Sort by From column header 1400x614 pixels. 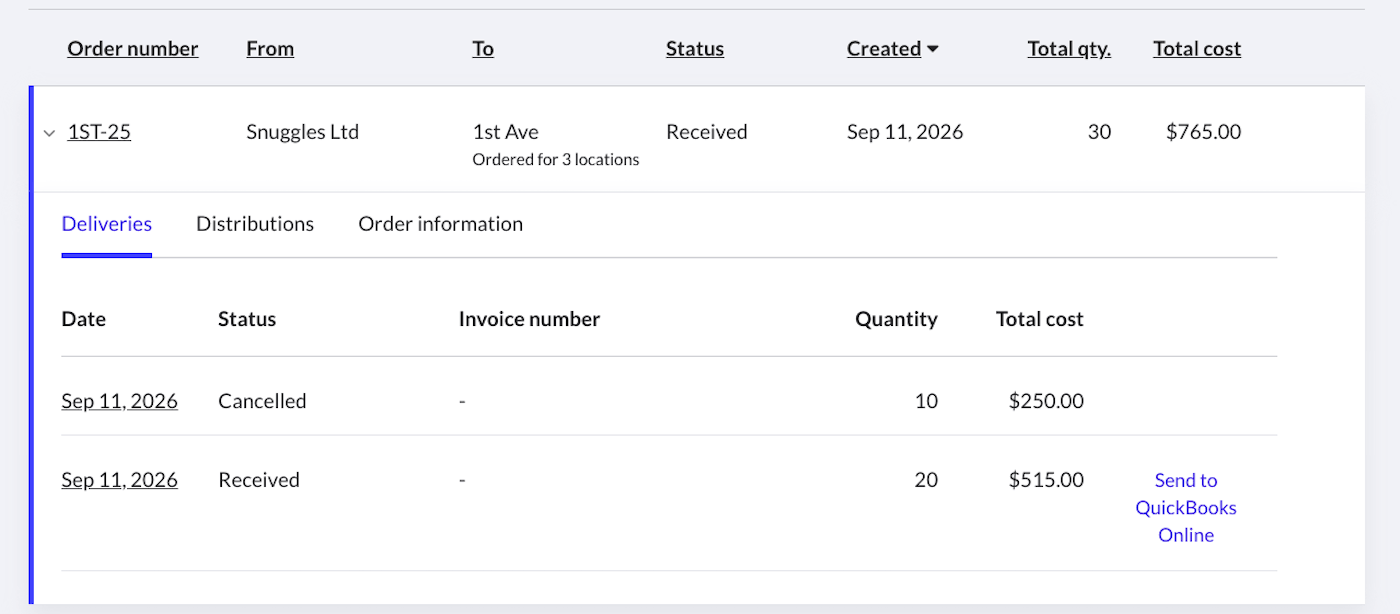pos(270,49)
